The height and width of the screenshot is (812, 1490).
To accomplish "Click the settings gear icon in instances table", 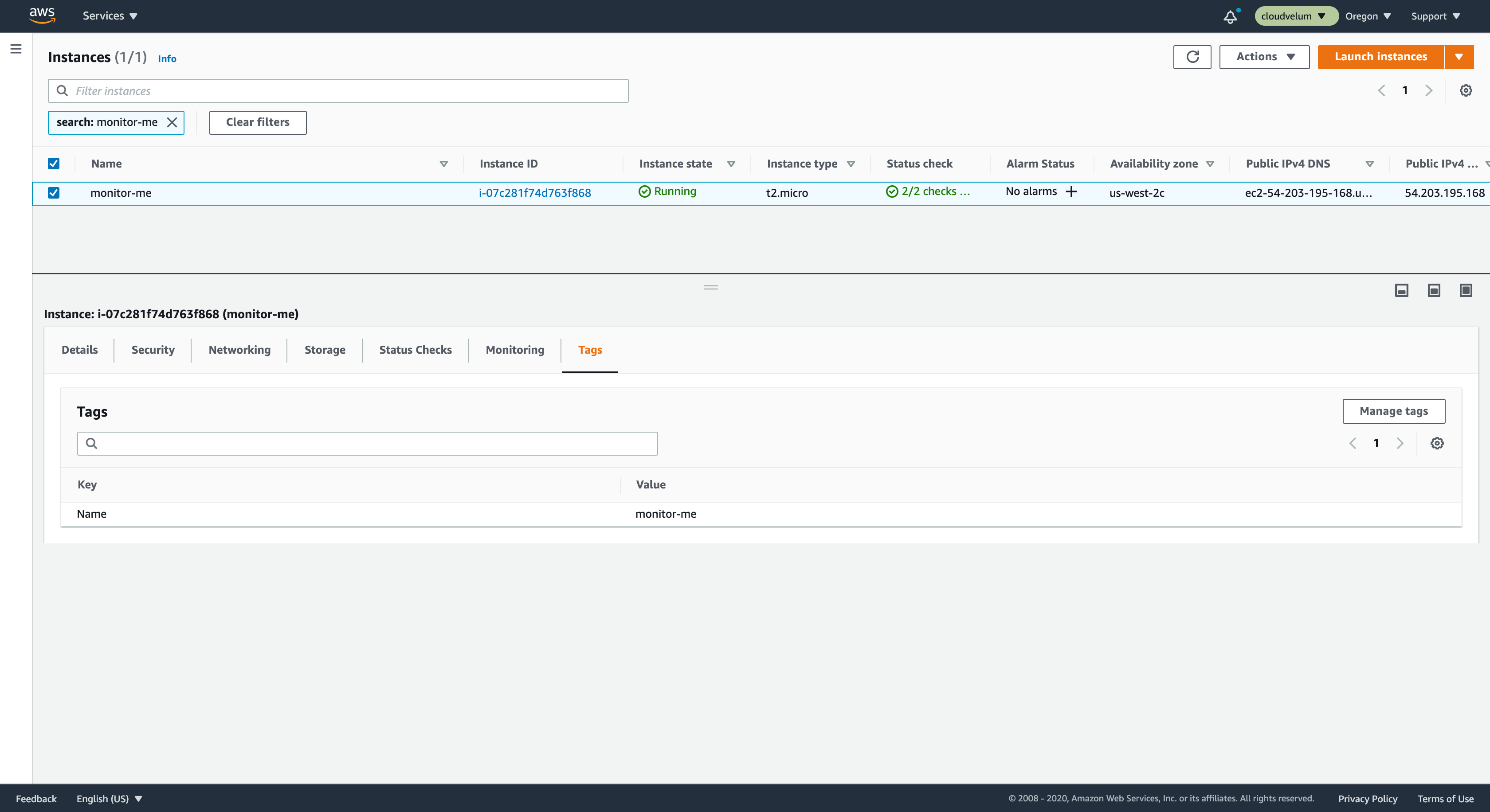I will click(x=1465, y=90).
